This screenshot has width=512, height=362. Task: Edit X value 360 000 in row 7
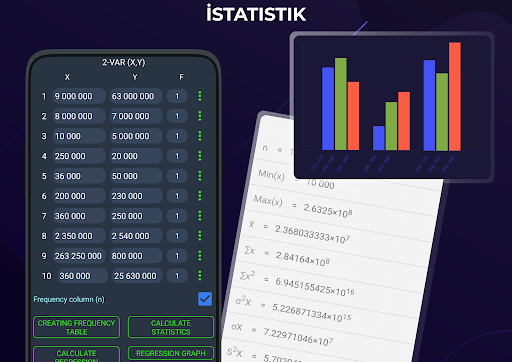(x=79, y=216)
